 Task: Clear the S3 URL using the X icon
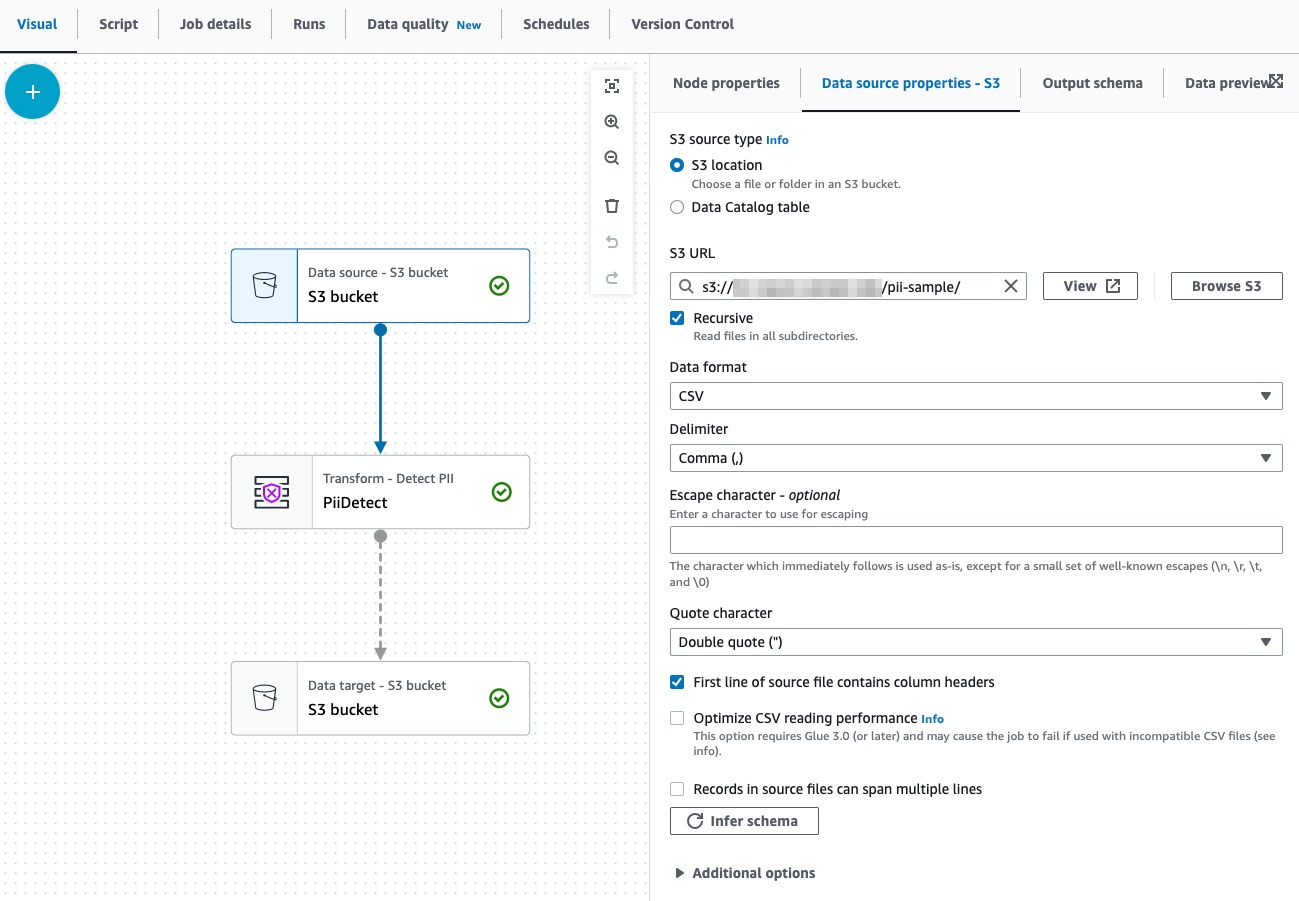[x=1010, y=285]
